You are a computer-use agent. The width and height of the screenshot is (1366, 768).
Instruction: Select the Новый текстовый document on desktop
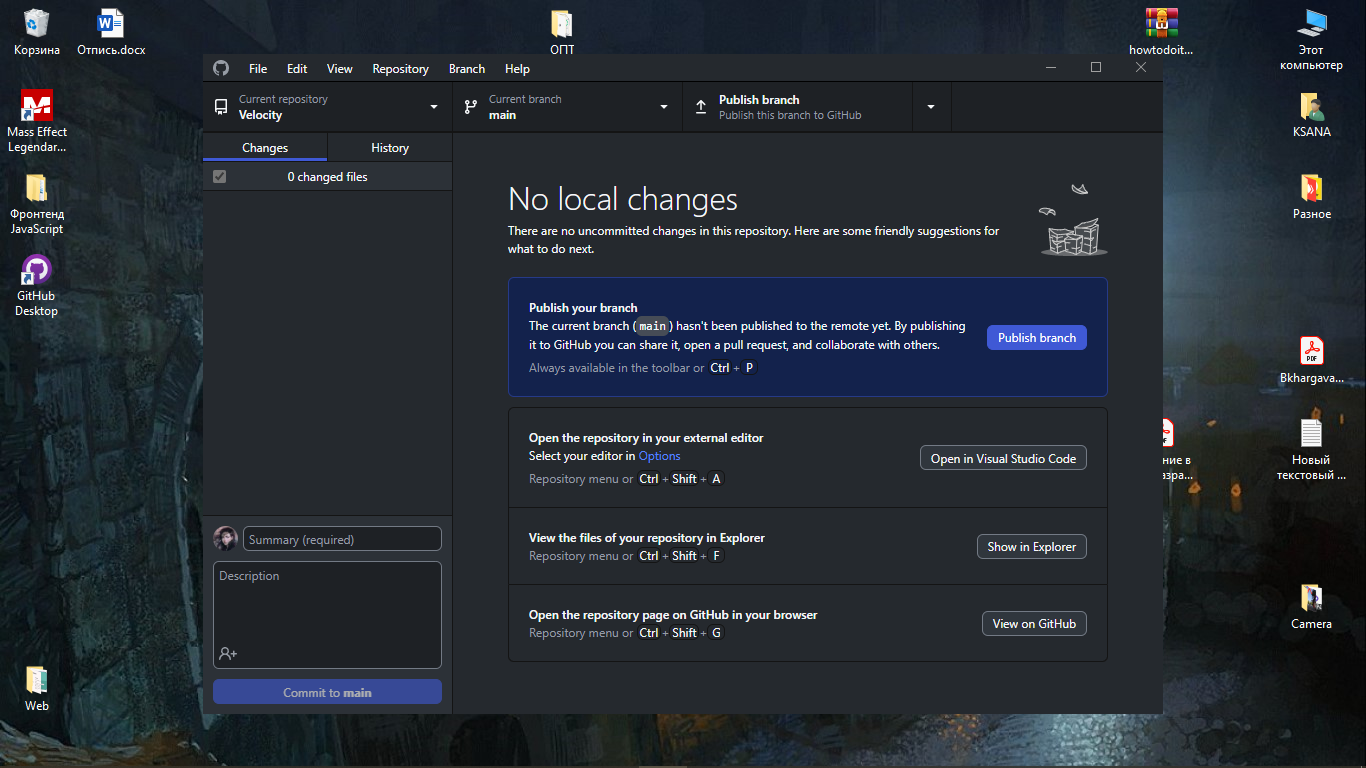[x=1311, y=449]
